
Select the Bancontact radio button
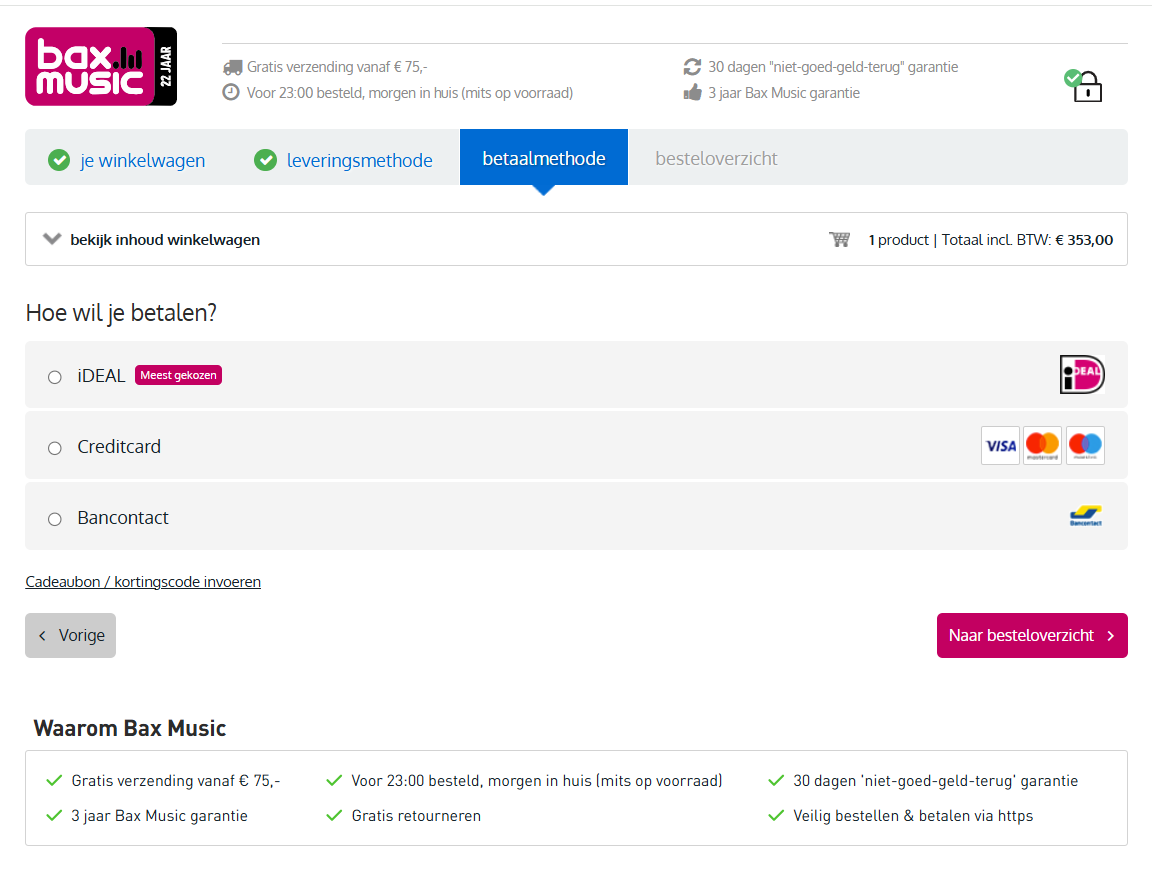tap(55, 520)
